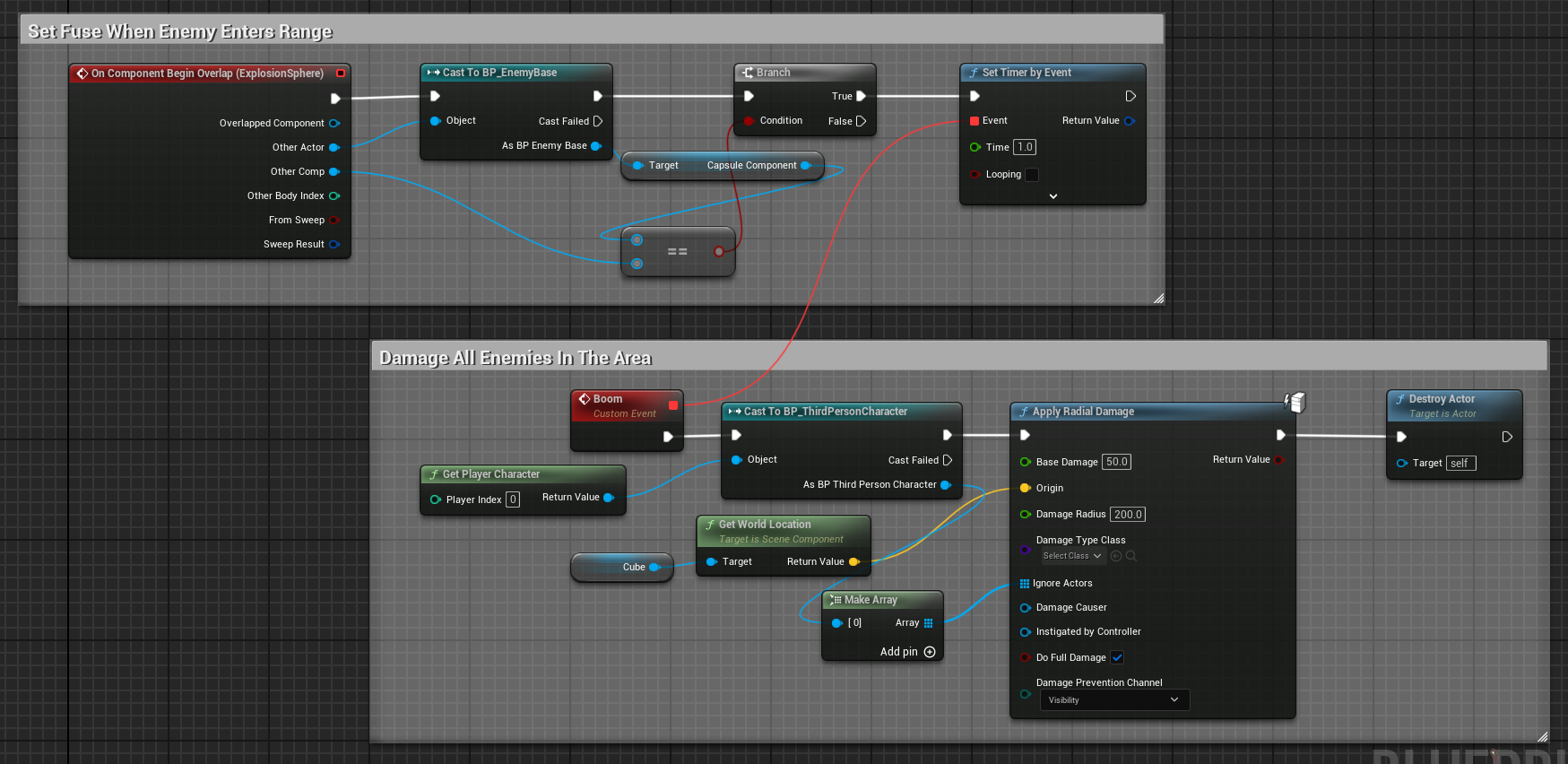Click the Return Value pin on Set Timer by Event
1568x764 pixels.
pos(1130,120)
